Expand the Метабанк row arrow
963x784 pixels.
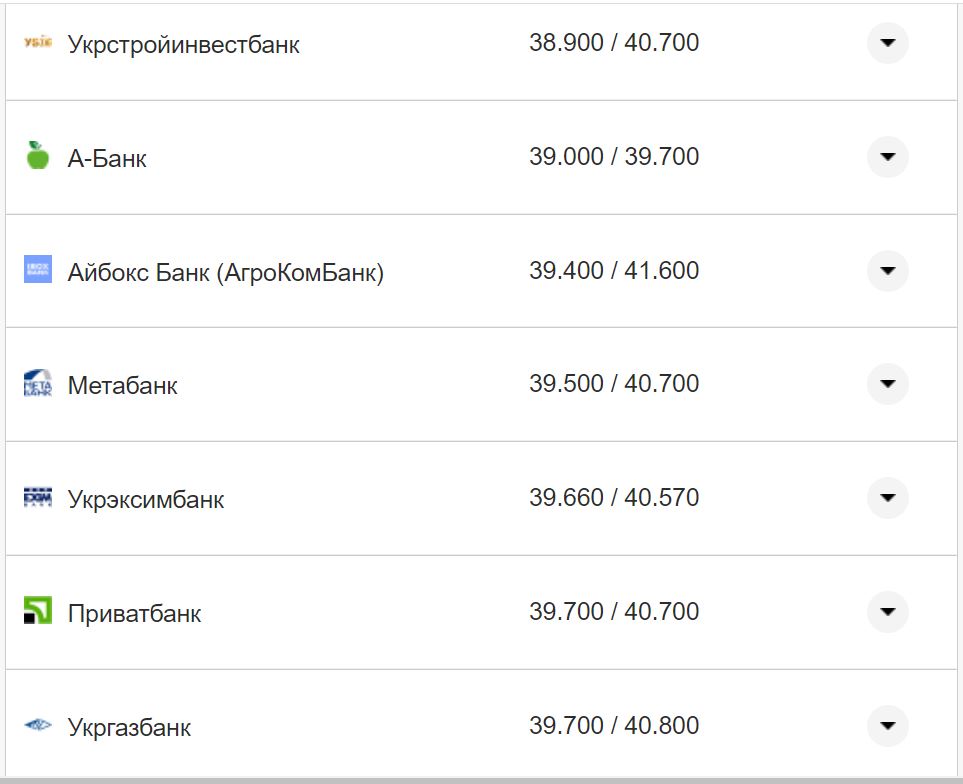click(x=887, y=384)
